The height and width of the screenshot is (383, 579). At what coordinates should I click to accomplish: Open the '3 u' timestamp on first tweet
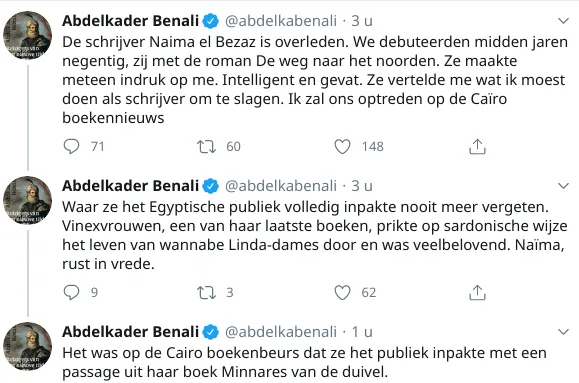(362, 21)
